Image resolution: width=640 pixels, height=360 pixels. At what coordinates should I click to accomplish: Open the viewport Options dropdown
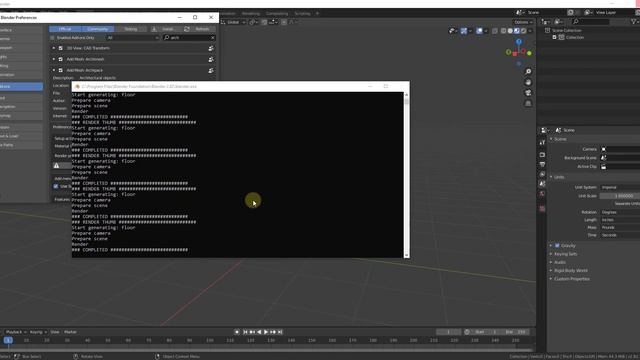pyautogui.click(x=523, y=22)
